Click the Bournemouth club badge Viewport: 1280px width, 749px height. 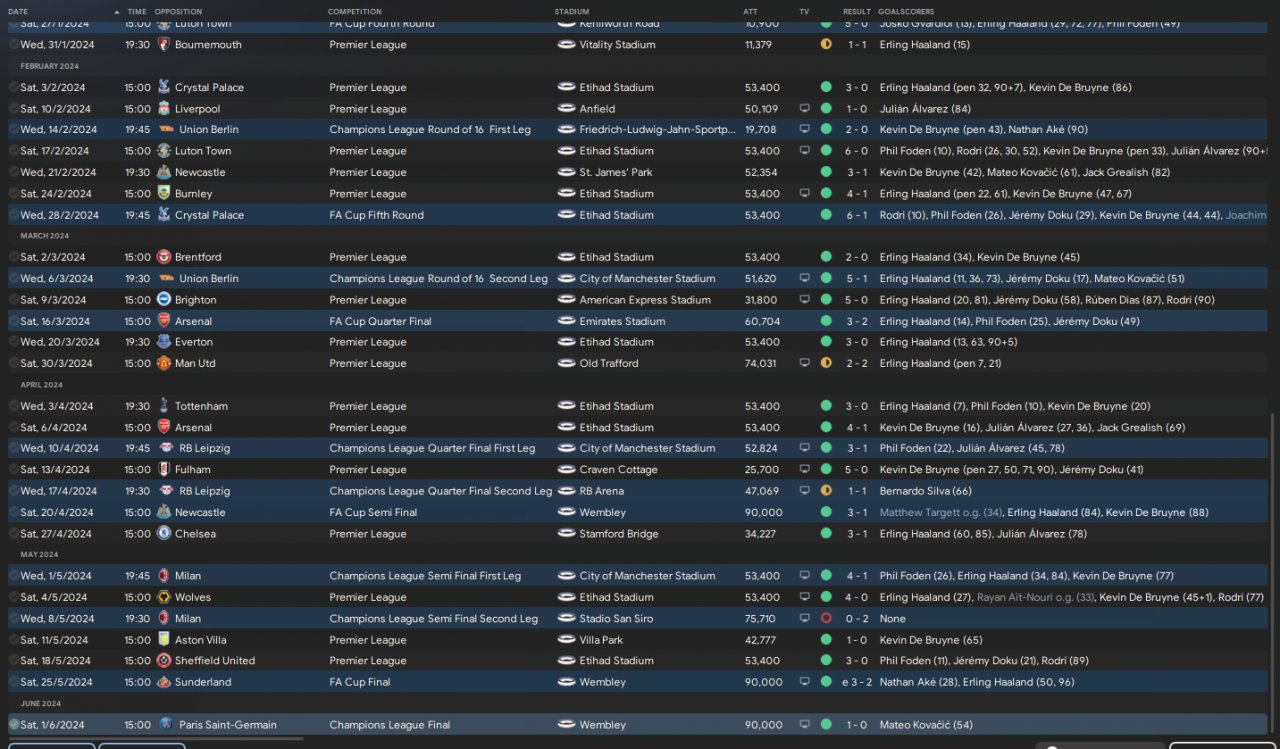(164, 45)
